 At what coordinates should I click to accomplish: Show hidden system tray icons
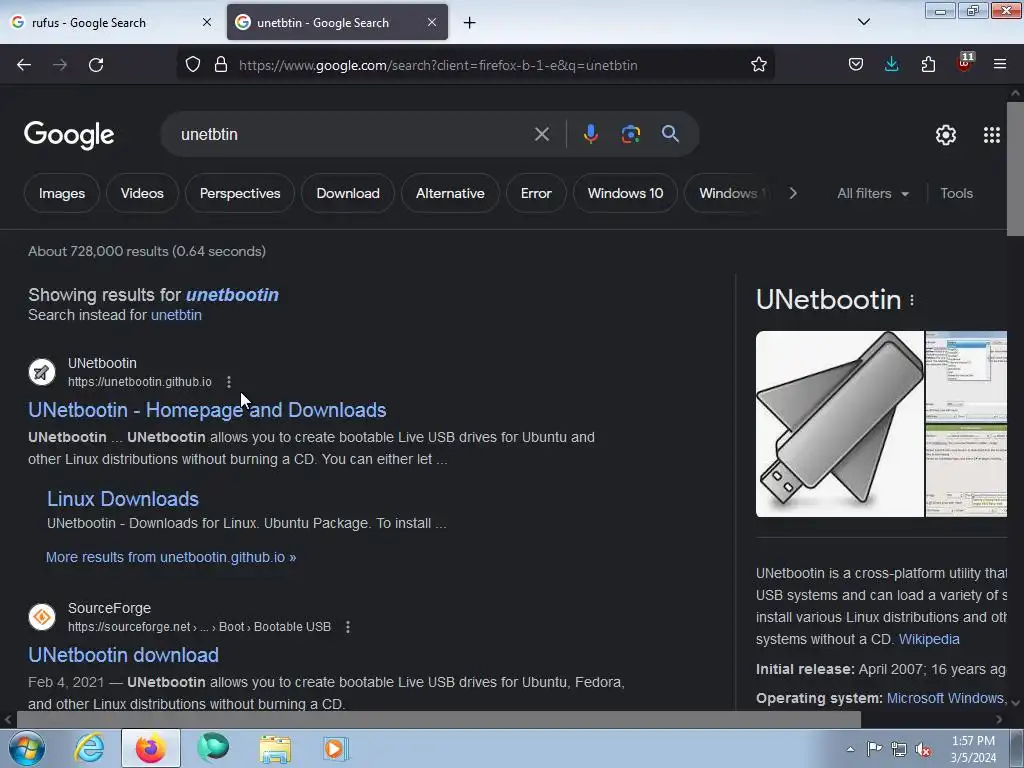[850, 750]
